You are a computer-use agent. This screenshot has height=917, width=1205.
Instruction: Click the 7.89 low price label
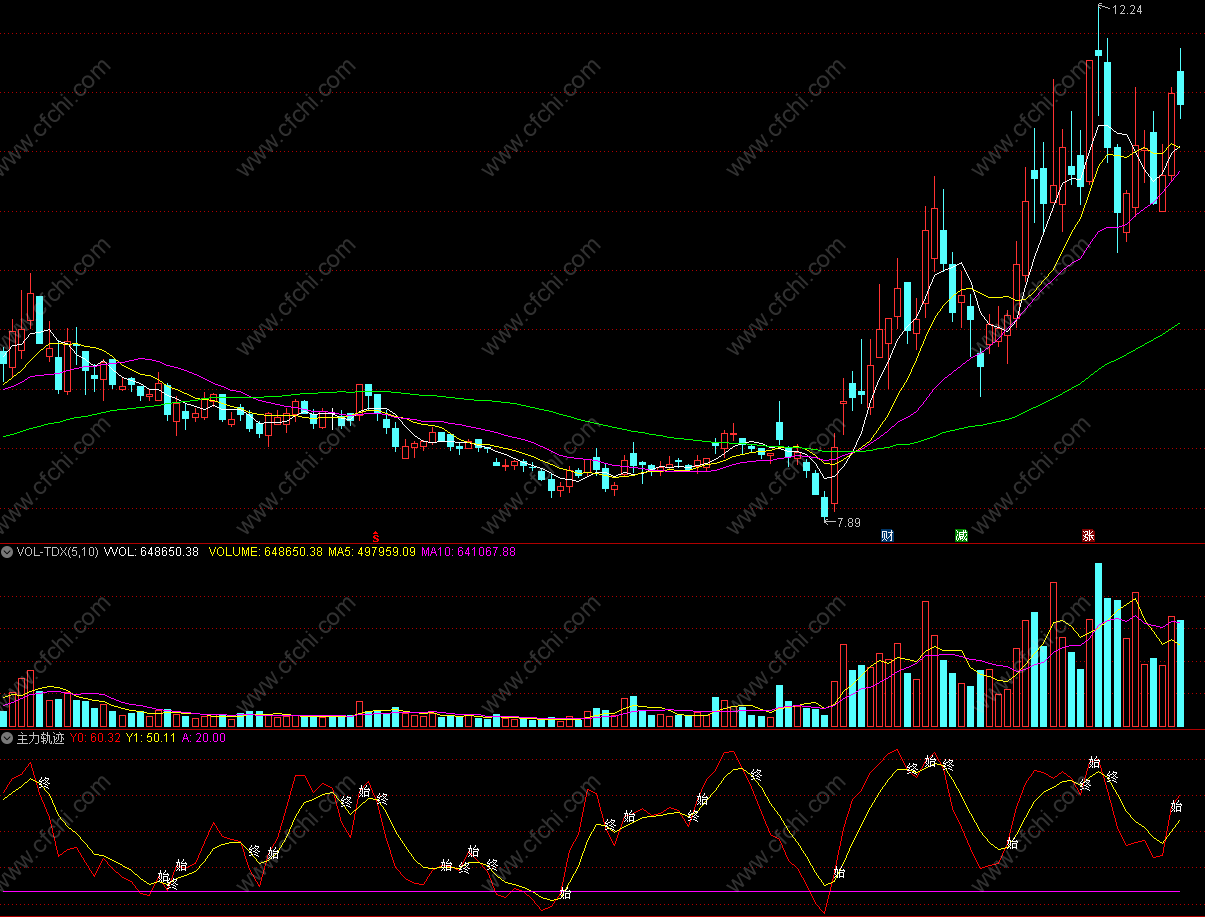[x=848, y=523]
